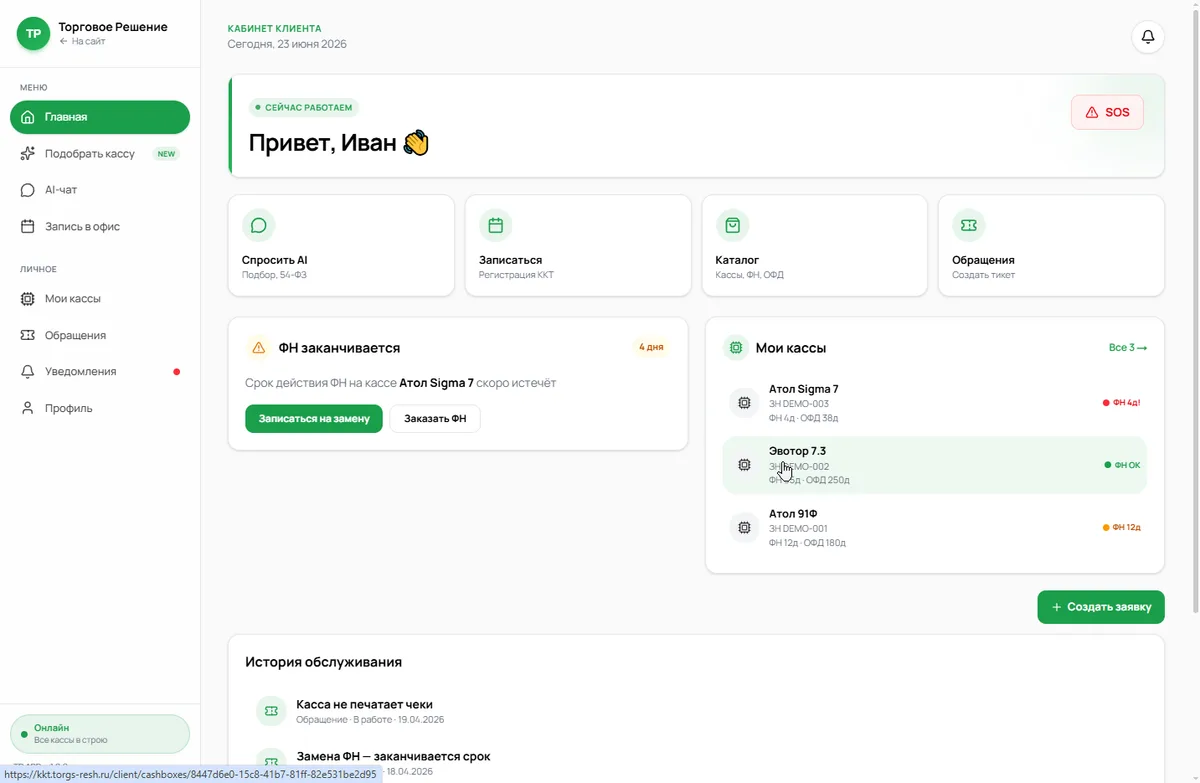The width and height of the screenshot is (1200, 783).
Task: Follow the На сайт link
Action: tap(82, 42)
